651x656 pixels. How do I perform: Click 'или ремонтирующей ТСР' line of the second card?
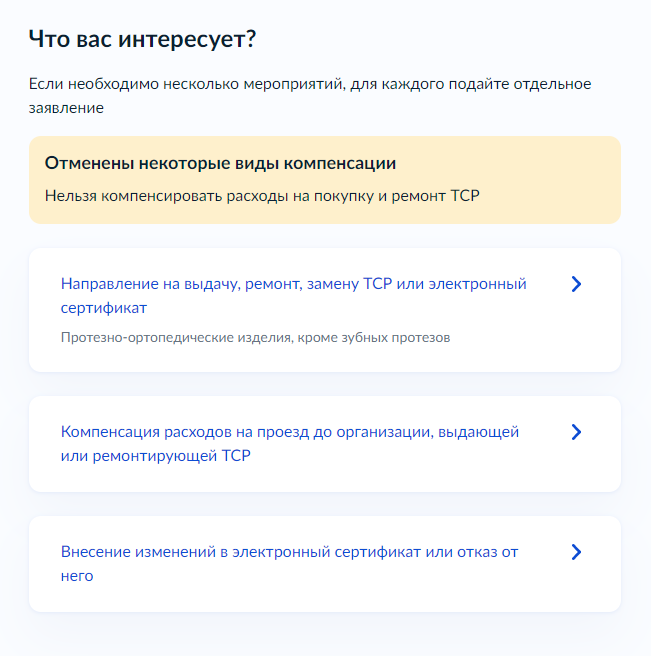(156, 456)
